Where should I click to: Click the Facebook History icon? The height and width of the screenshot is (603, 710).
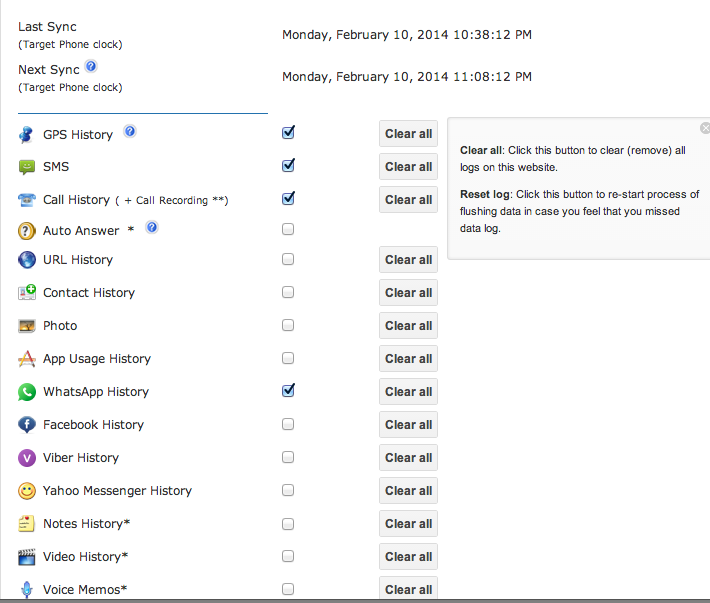pos(27,425)
